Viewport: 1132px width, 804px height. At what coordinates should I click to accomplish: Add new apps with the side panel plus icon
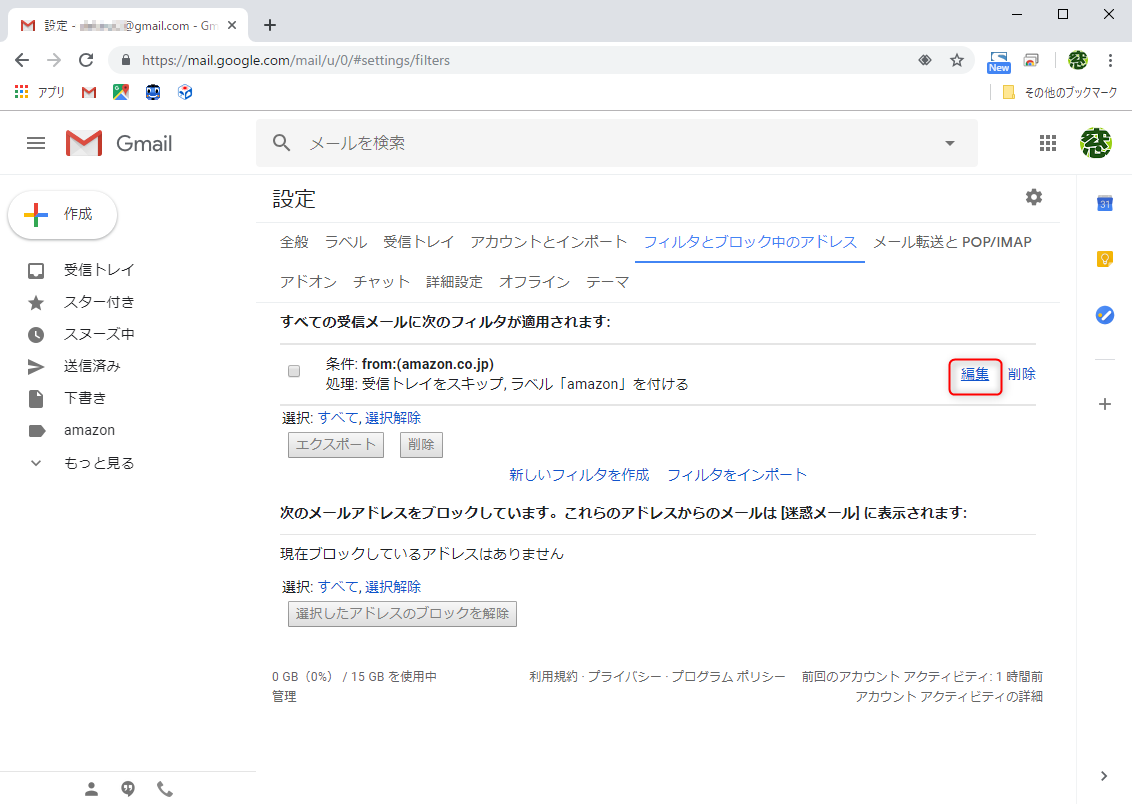pyautogui.click(x=1104, y=404)
